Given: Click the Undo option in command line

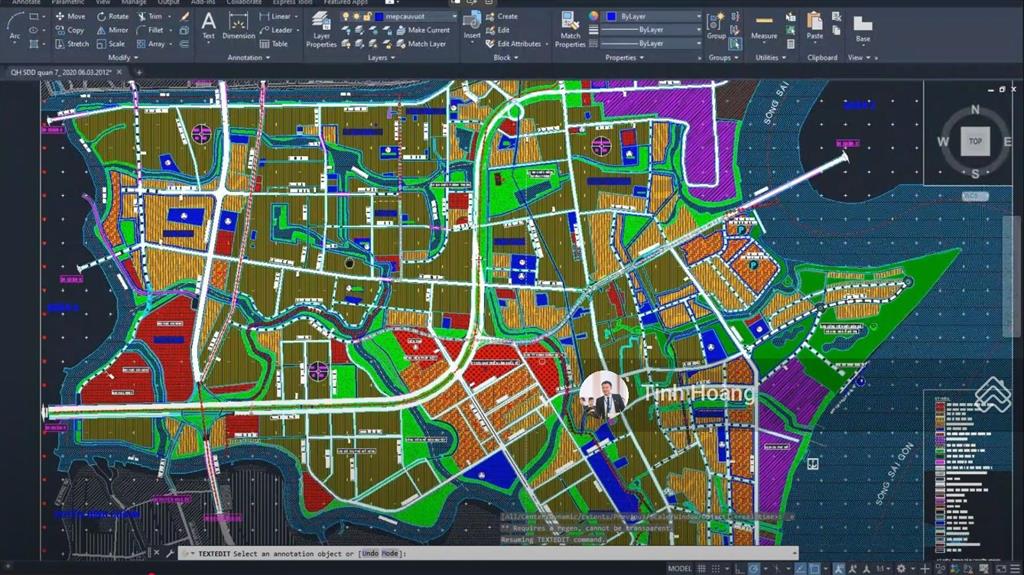Looking at the screenshot, I should coord(369,553).
